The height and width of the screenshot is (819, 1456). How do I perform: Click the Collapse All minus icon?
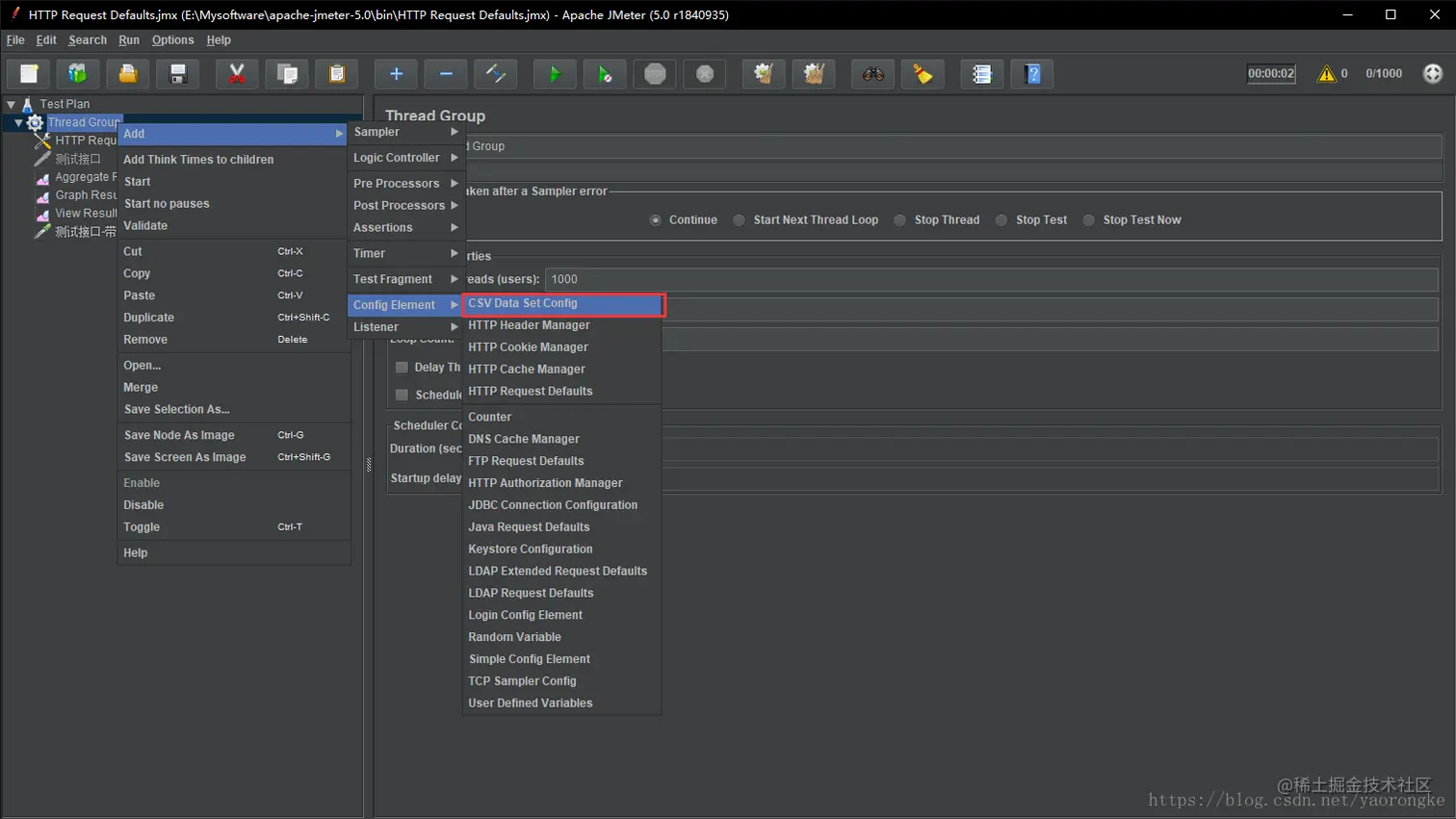[446, 74]
